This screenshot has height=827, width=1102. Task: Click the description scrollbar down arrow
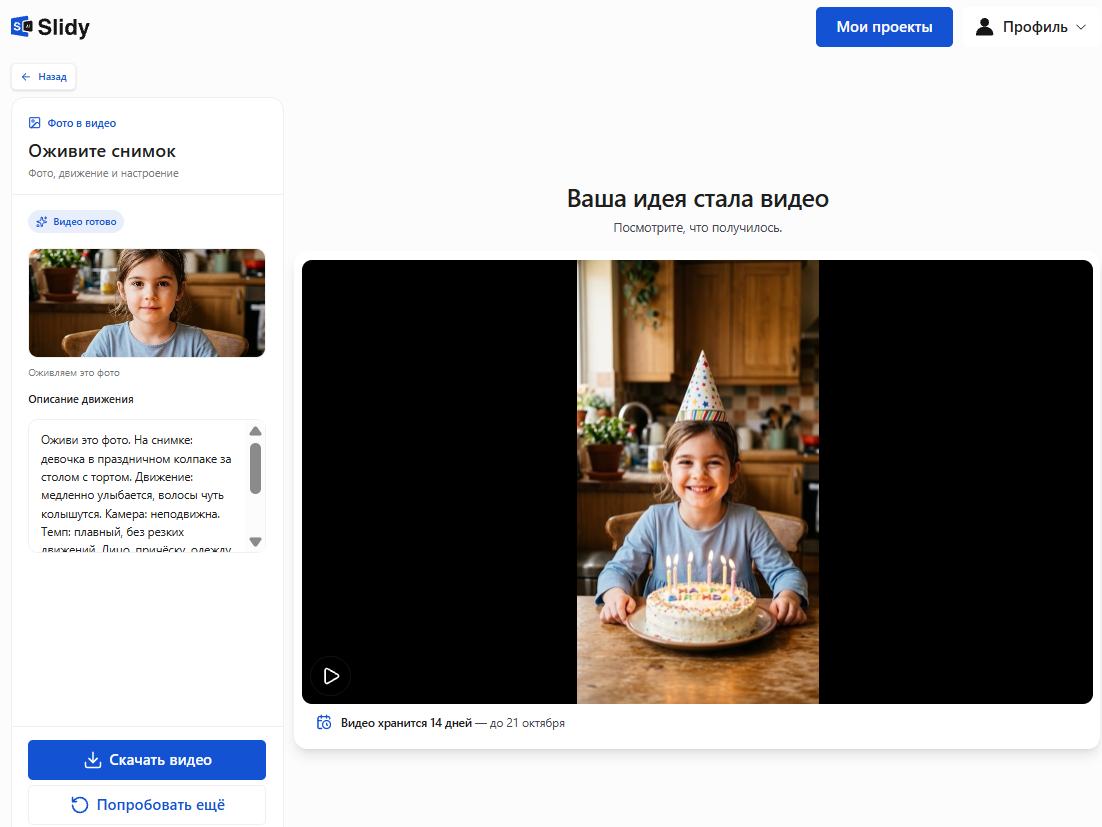(256, 542)
